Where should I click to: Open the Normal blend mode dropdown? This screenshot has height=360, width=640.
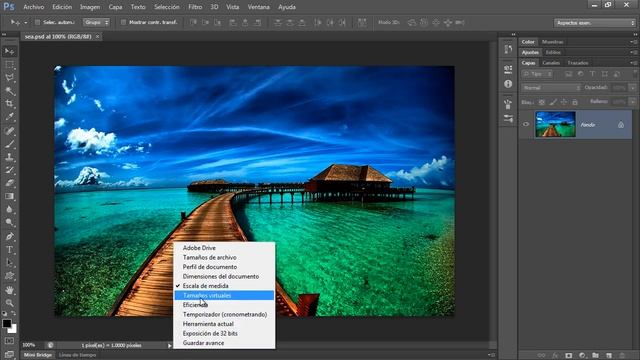pyautogui.click(x=551, y=88)
